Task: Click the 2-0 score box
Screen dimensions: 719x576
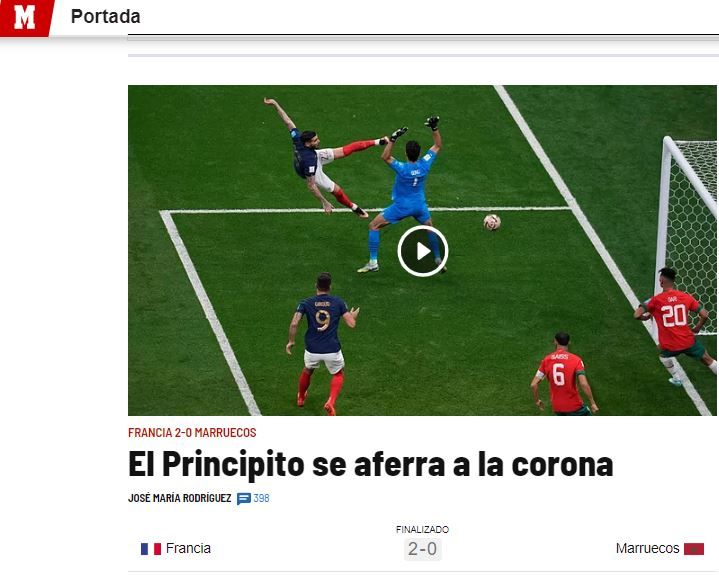Action: pos(422,549)
